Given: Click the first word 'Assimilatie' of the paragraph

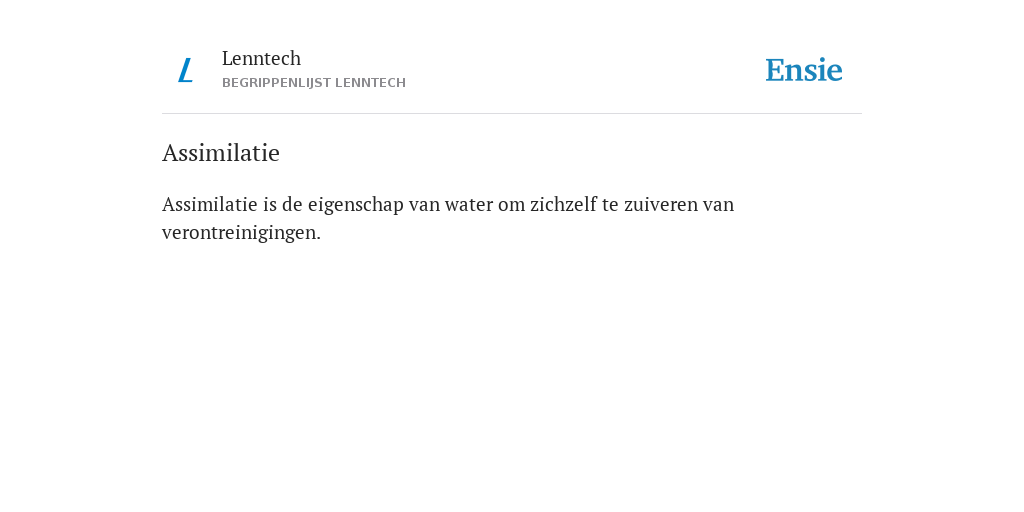Looking at the screenshot, I should (210, 204).
